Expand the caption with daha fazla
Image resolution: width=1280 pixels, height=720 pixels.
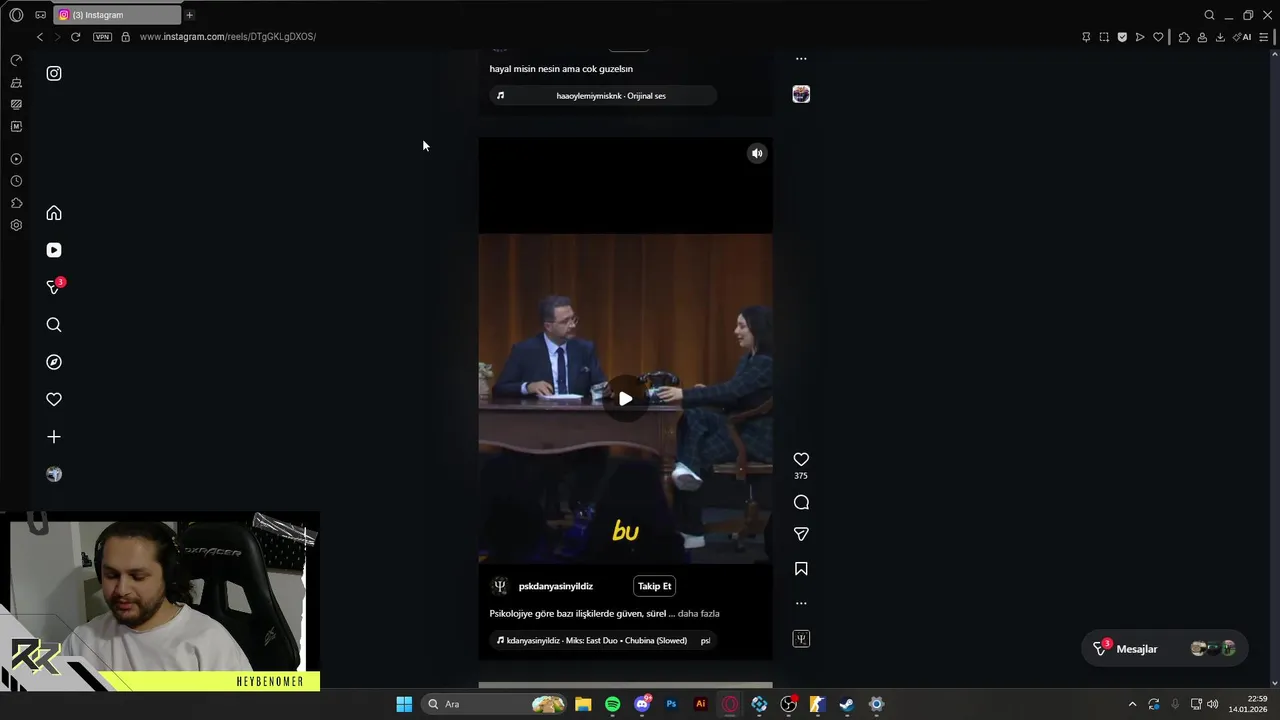[x=698, y=613]
